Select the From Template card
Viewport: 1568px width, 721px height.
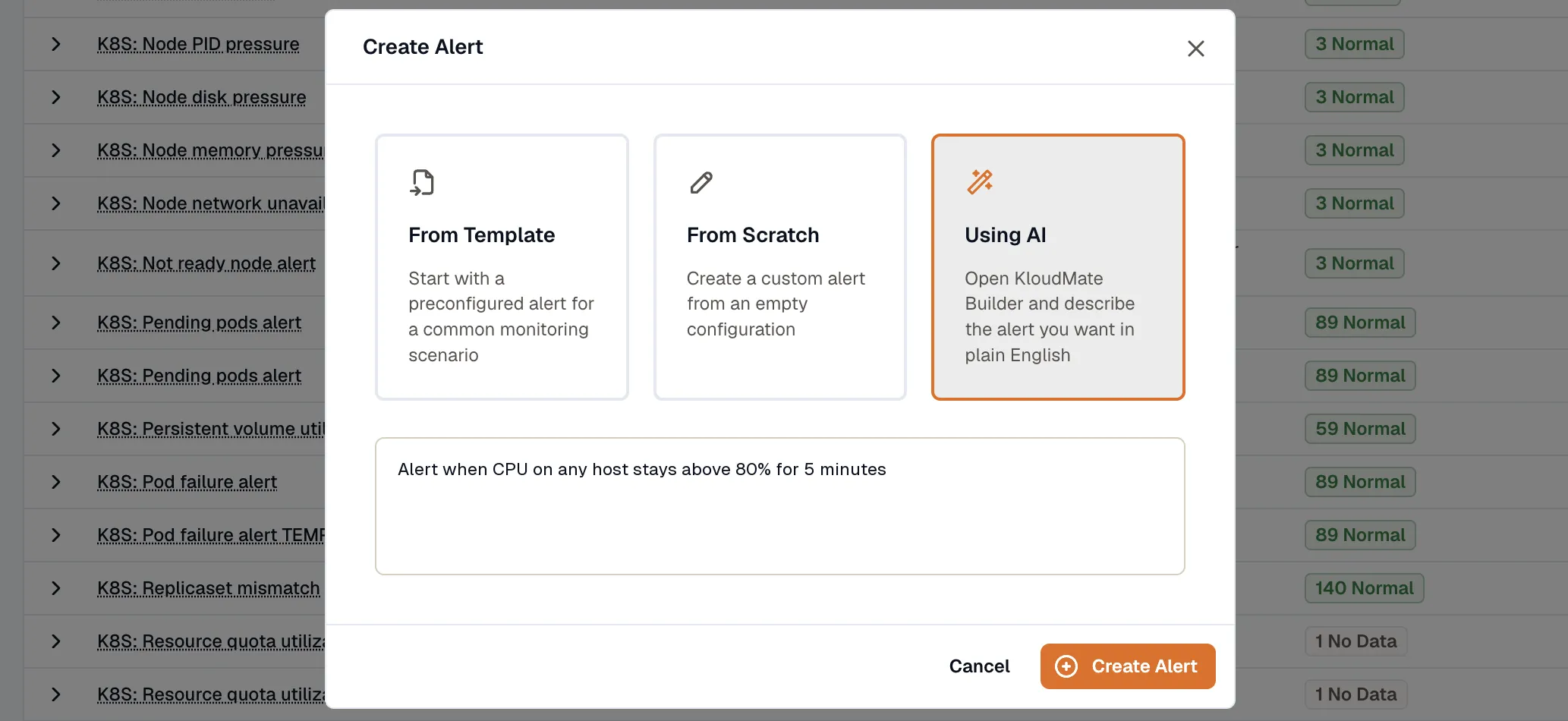pos(502,267)
